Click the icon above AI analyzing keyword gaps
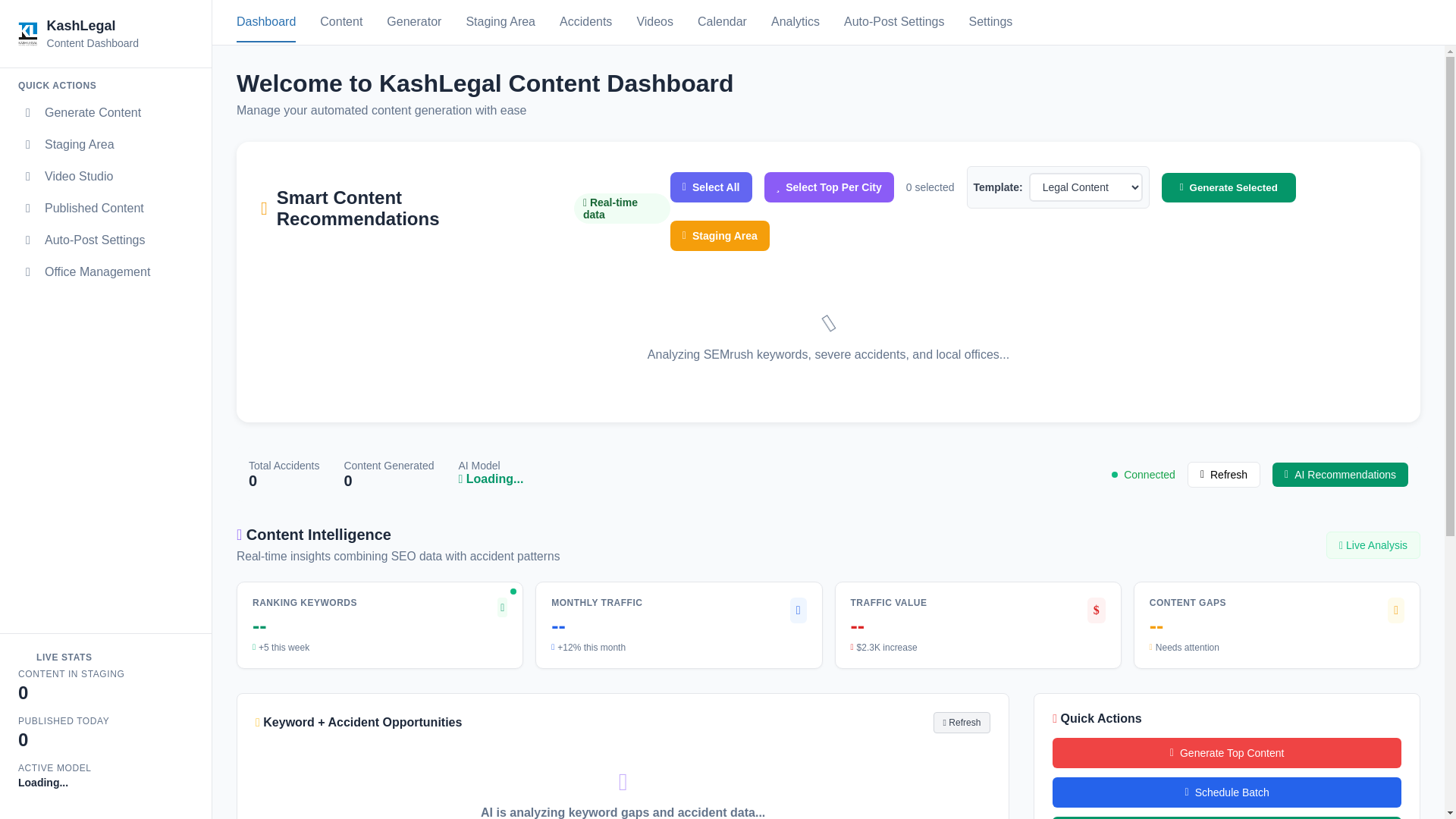Viewport: 1456px width, 819px height. tap(623, 782)
